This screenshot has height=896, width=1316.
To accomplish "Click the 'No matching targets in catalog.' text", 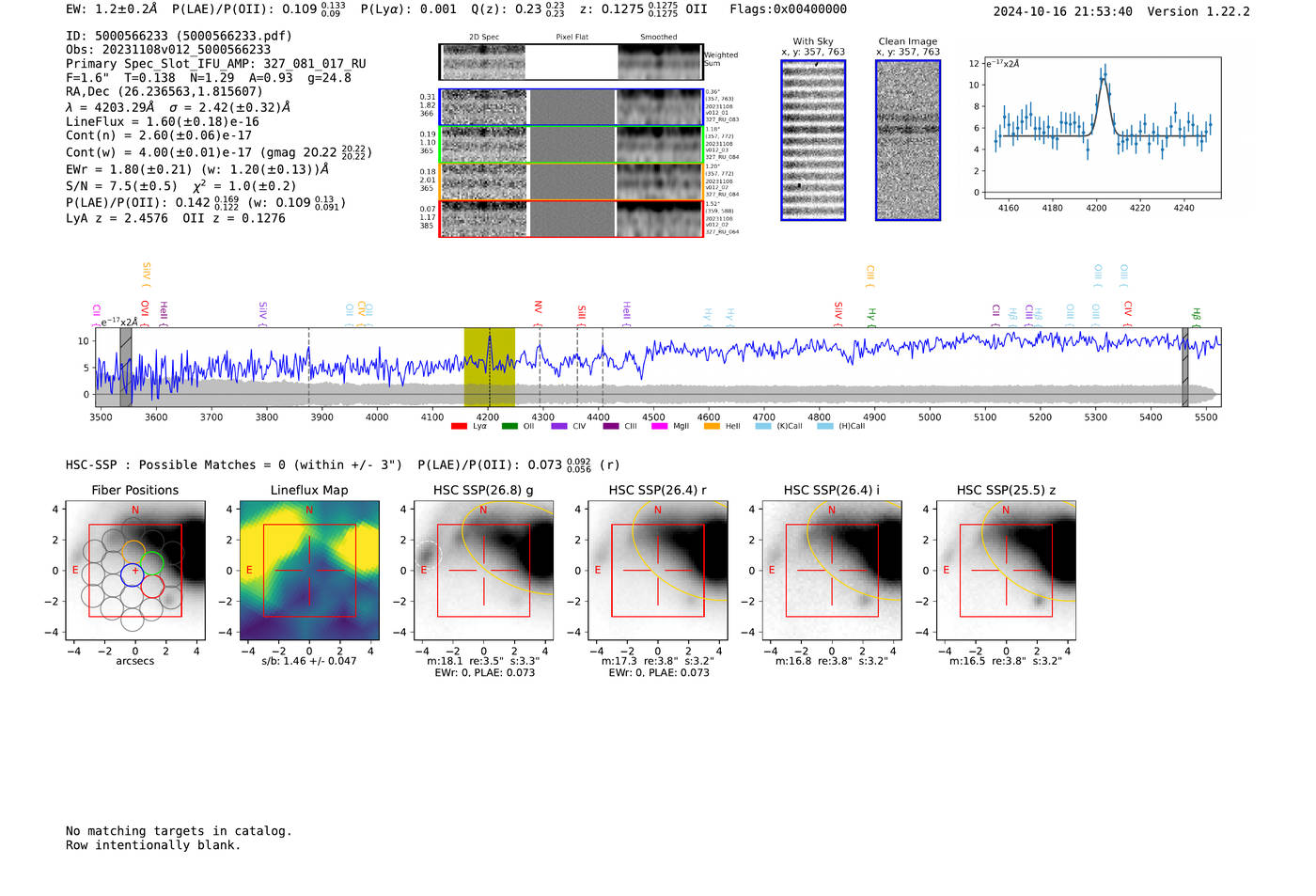I will 179,831.
